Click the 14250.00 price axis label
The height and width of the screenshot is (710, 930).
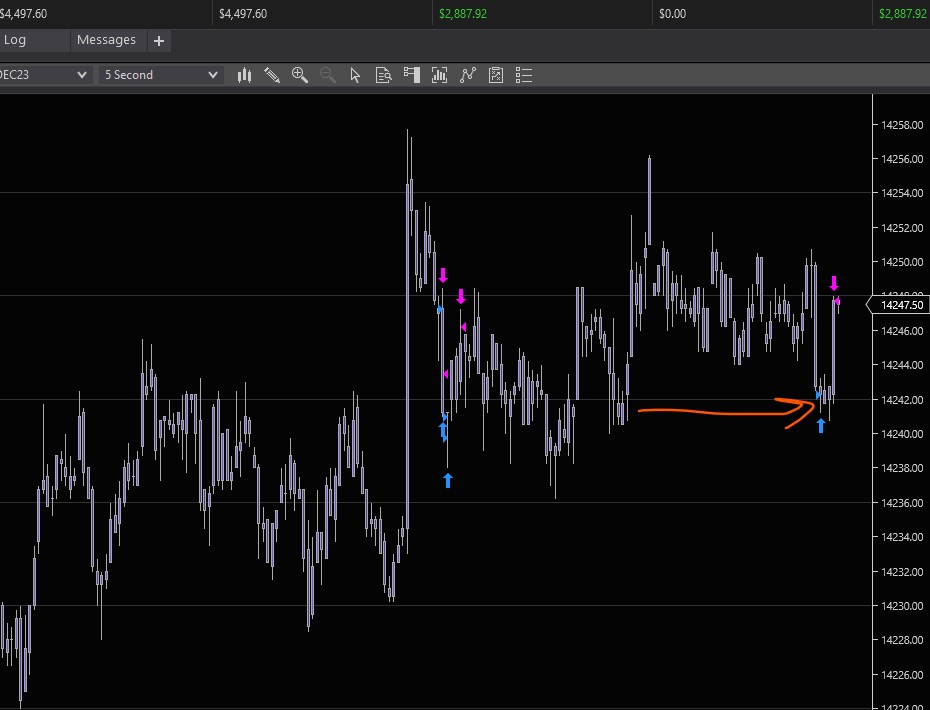click(902, 262)
